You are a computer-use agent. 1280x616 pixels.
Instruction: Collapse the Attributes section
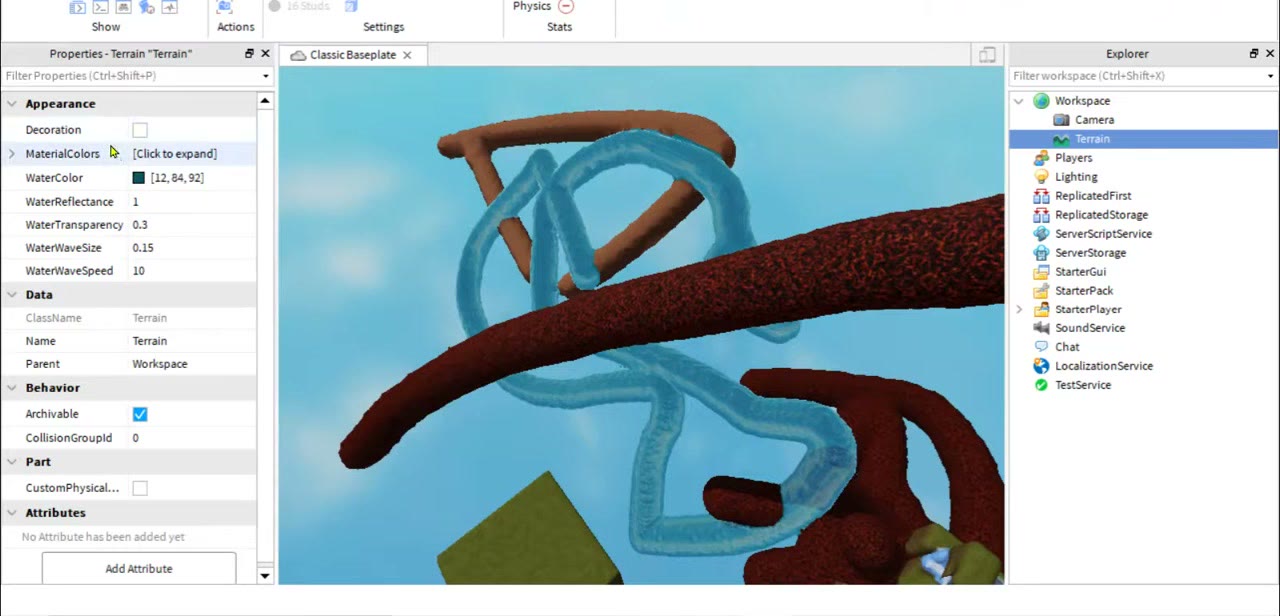12,513
